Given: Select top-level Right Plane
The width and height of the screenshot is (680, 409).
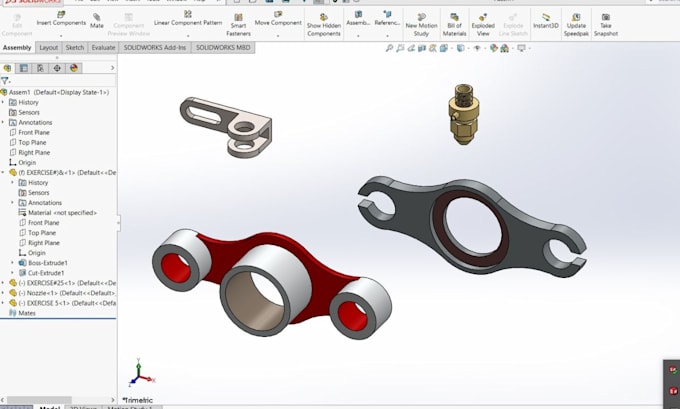Looking at the screenshot, I should pyautogui.click(x=29, y=152).
